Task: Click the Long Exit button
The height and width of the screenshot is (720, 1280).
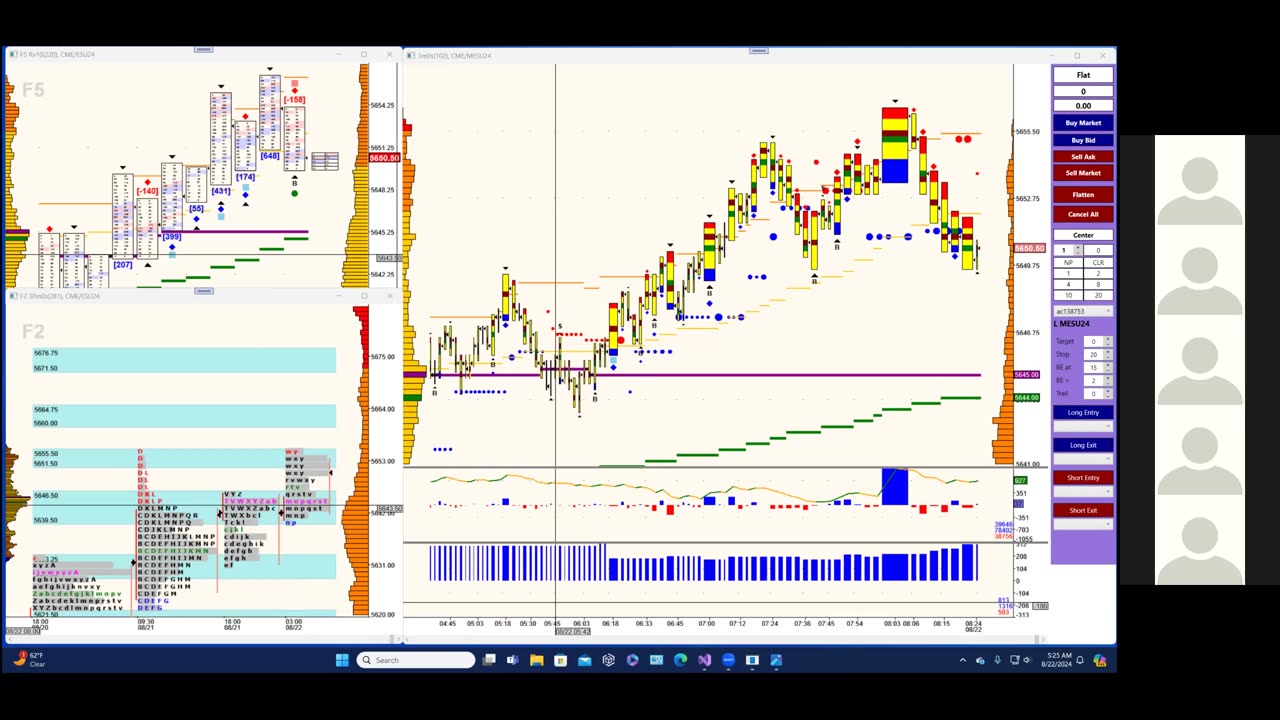Action: click(1083, 445)
